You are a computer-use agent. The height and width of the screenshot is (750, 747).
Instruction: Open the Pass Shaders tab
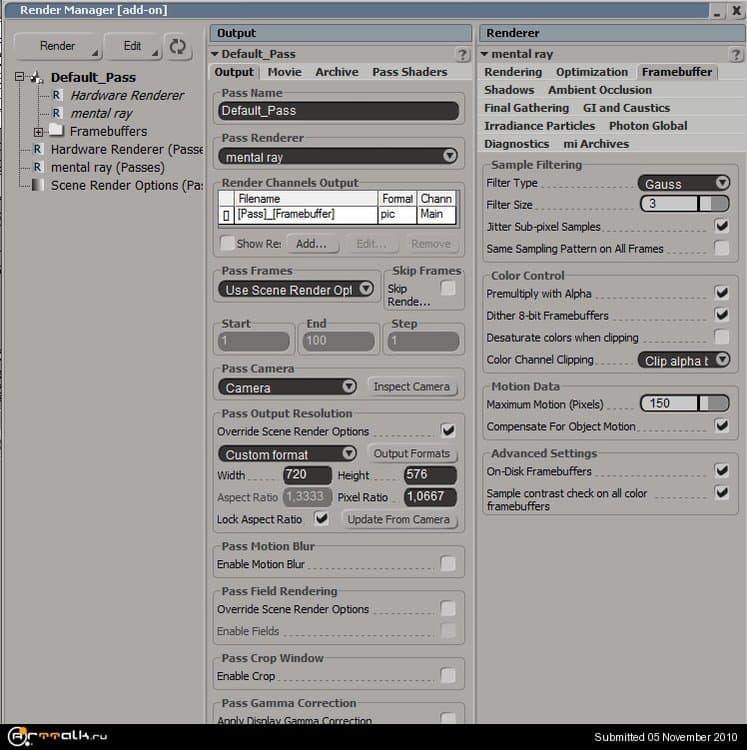pyautogui.click(x=409, y=72)
